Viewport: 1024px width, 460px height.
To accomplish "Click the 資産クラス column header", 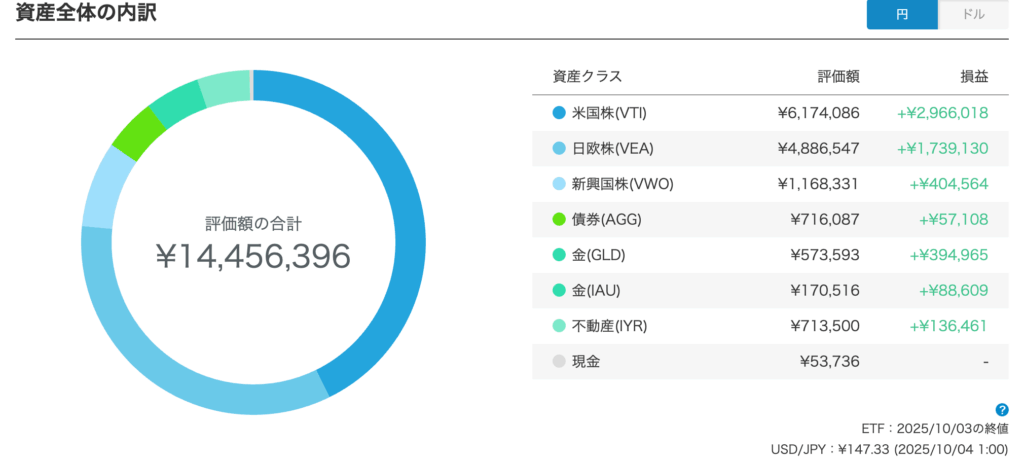I will coord(586,77).
